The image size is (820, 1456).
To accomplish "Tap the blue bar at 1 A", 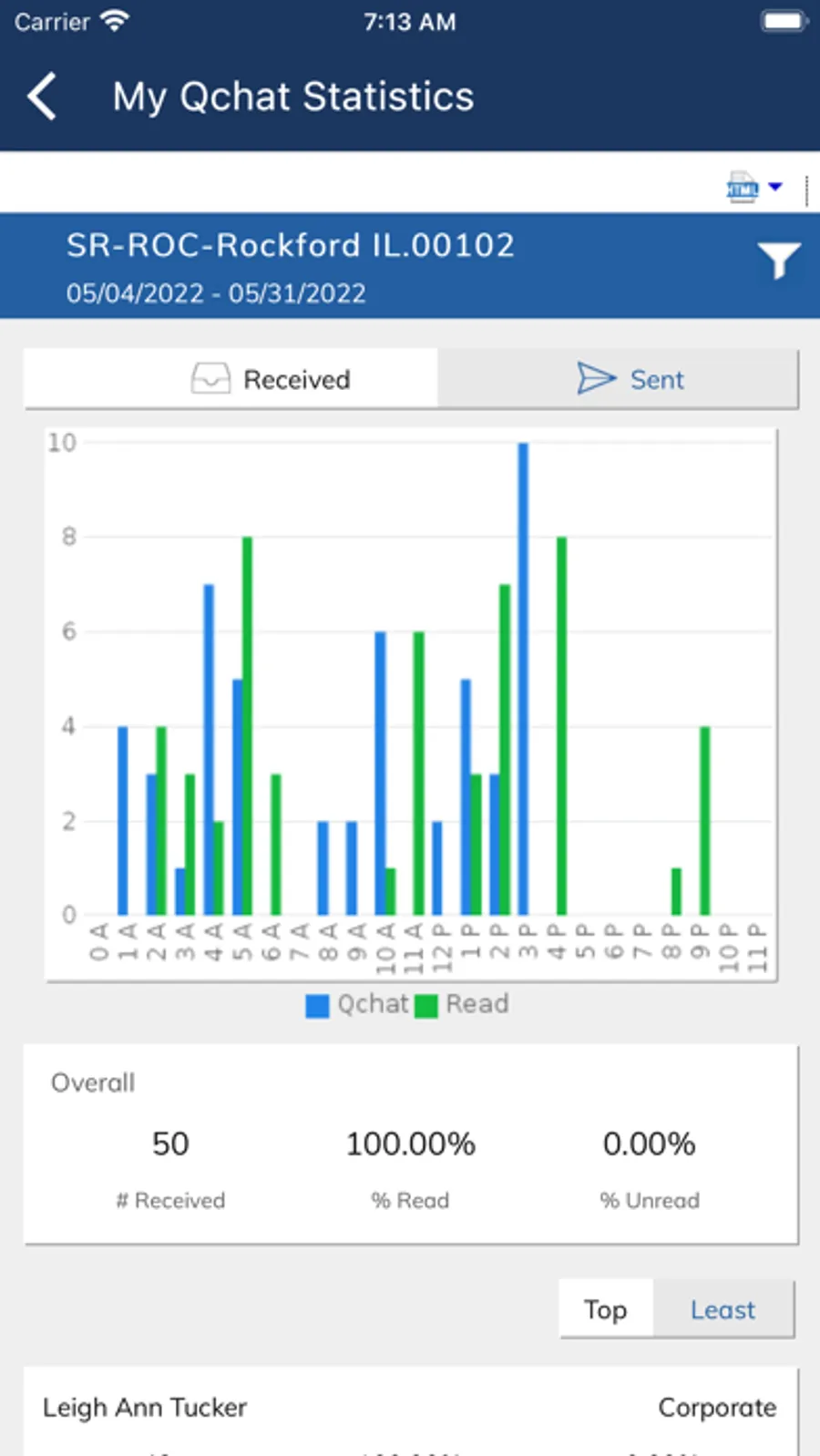I will 123,821.
